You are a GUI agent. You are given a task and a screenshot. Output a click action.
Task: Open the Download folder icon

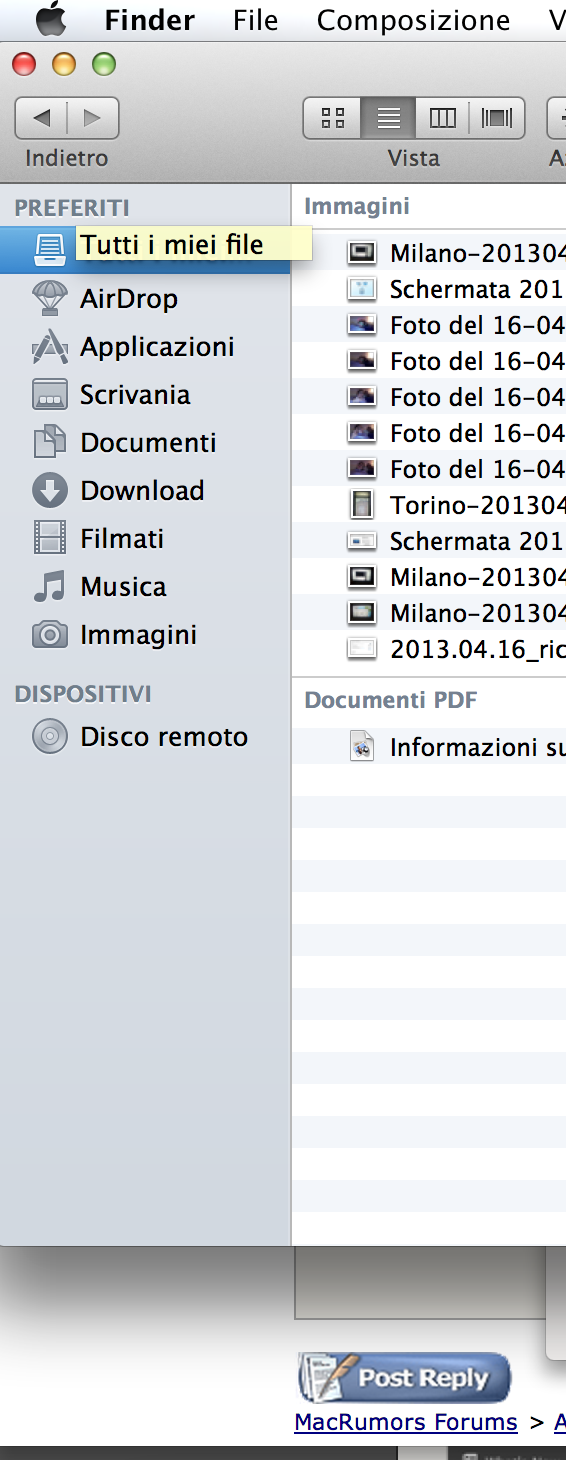[x=50, y=490]
